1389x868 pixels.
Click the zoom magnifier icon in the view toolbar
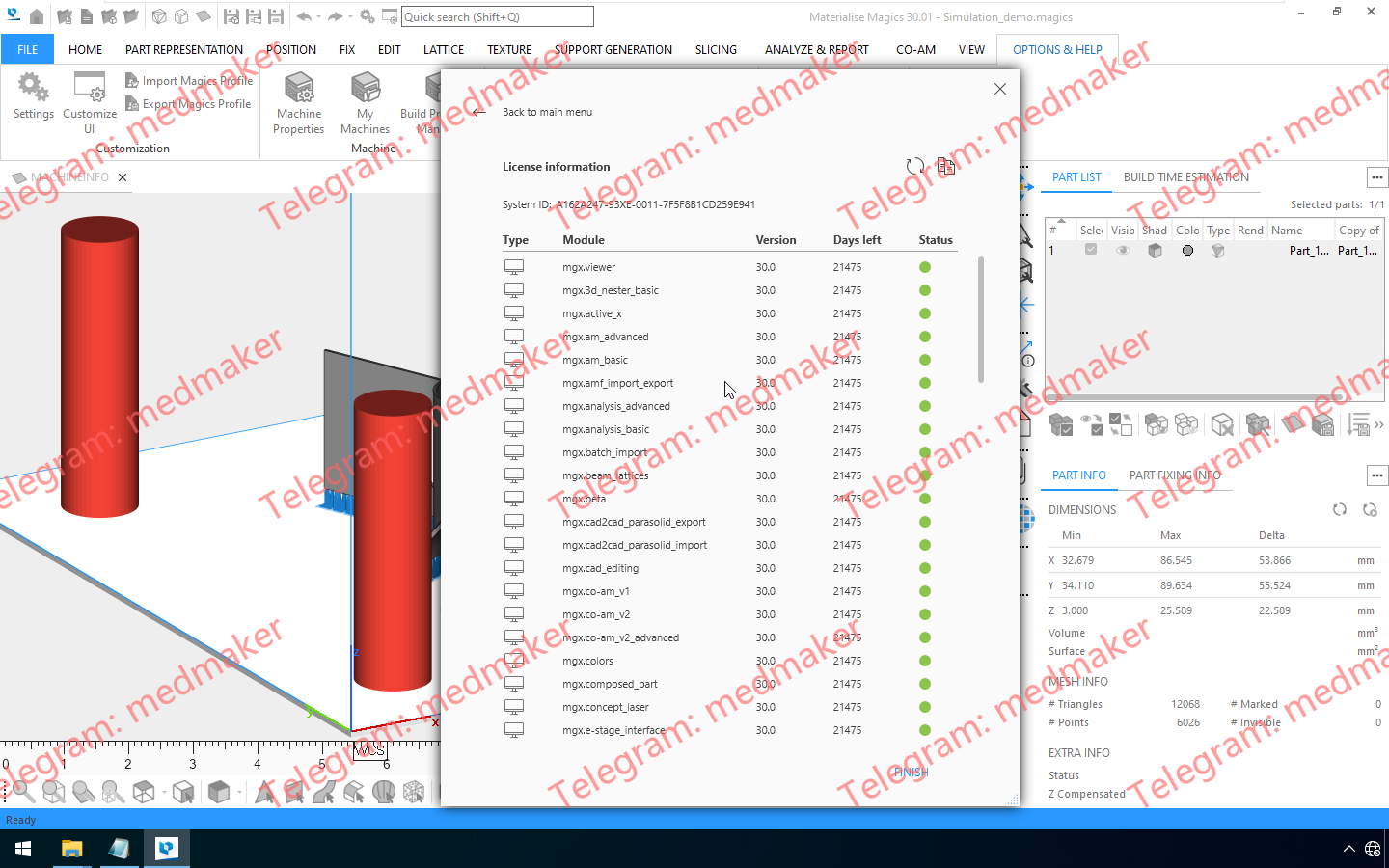point(23,793)
